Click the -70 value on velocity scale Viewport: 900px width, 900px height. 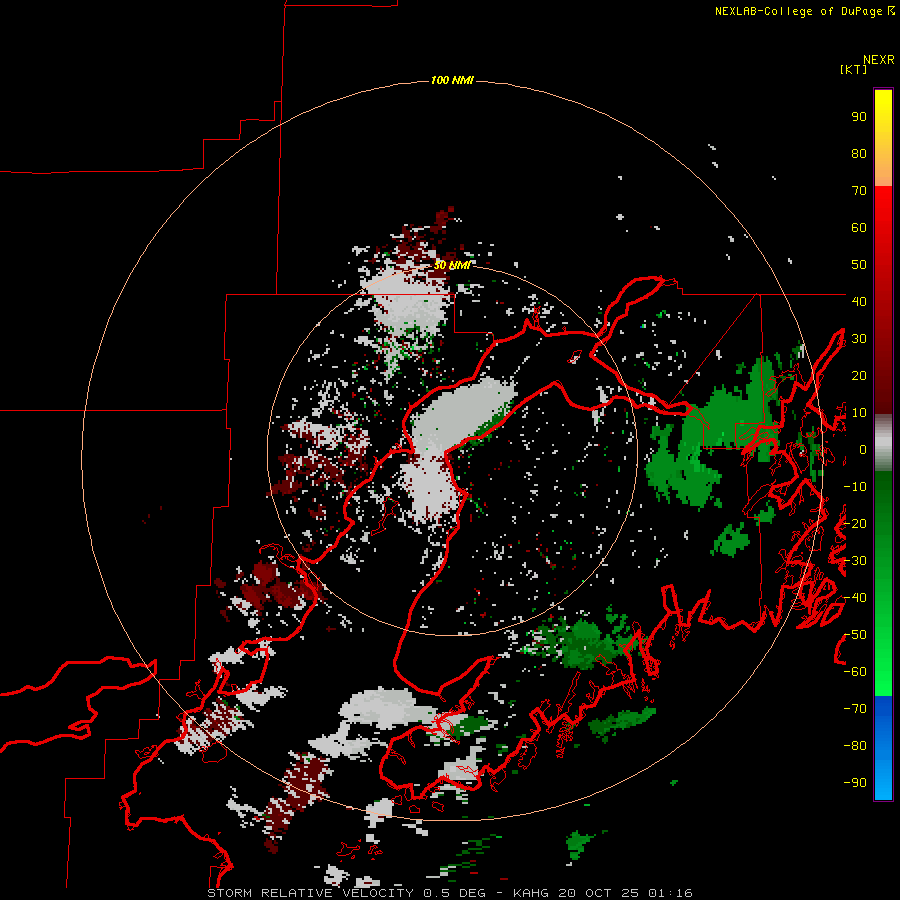(855, 709)
